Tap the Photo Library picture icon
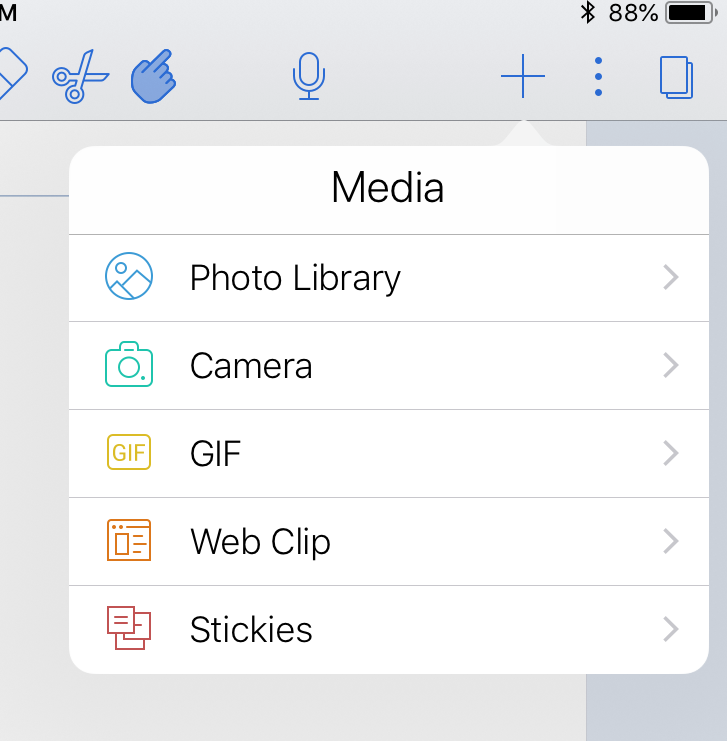Image resolution: width=727 pixels, height=741 pixels. 129,277
